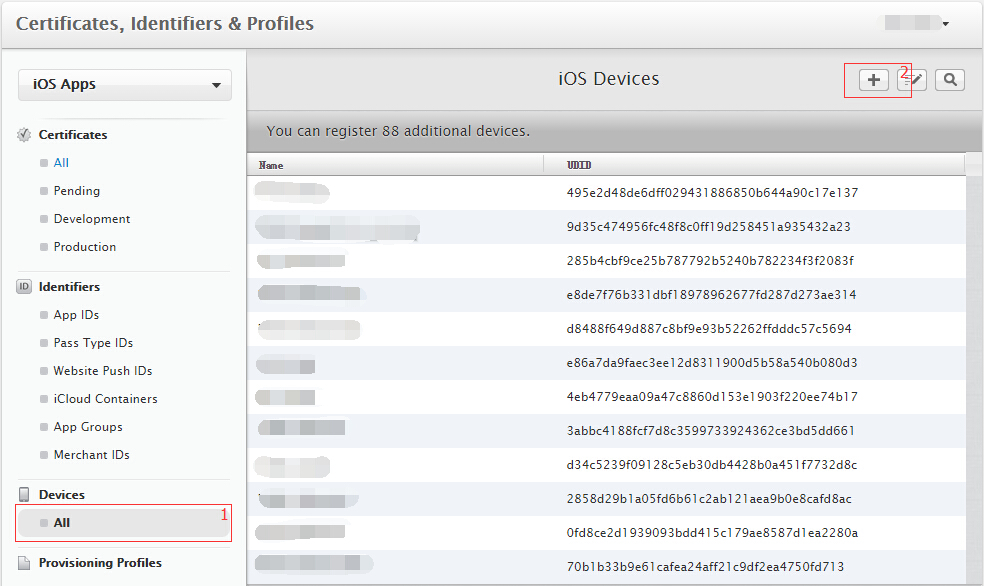Add a new device with plus button

coord(874,80)
